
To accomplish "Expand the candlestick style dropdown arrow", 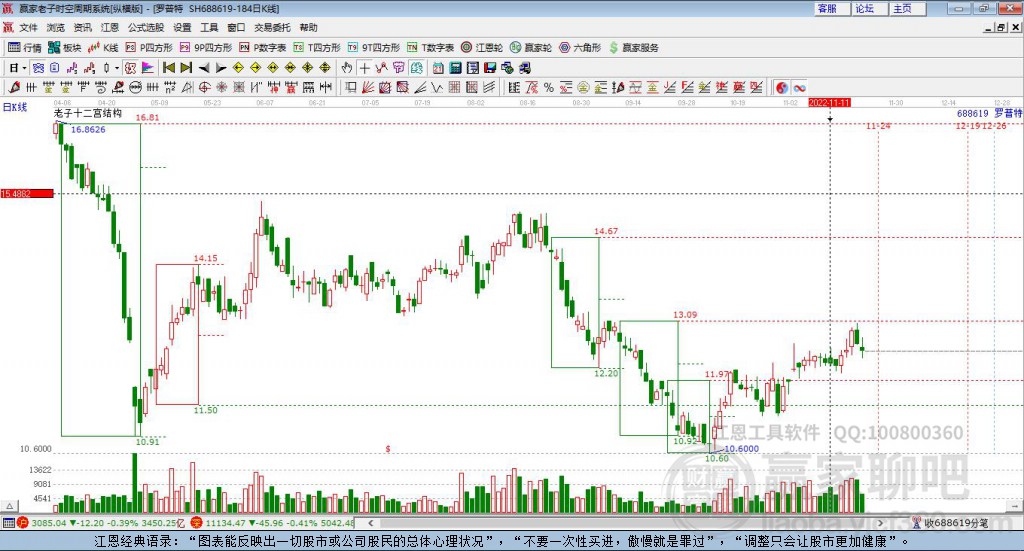I will pos(117,68).
